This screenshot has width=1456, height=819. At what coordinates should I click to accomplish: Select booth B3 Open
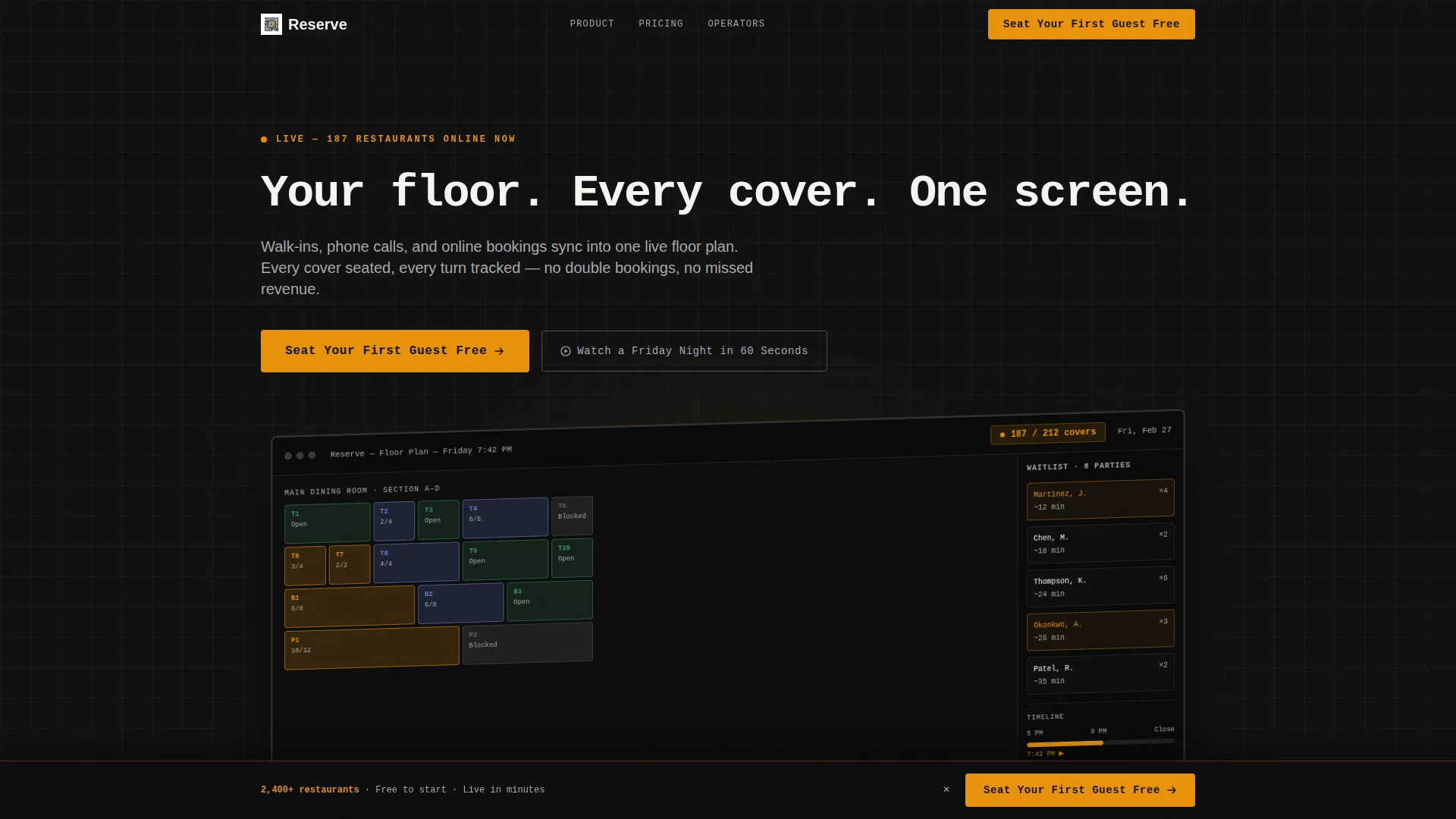pos(550,601)
